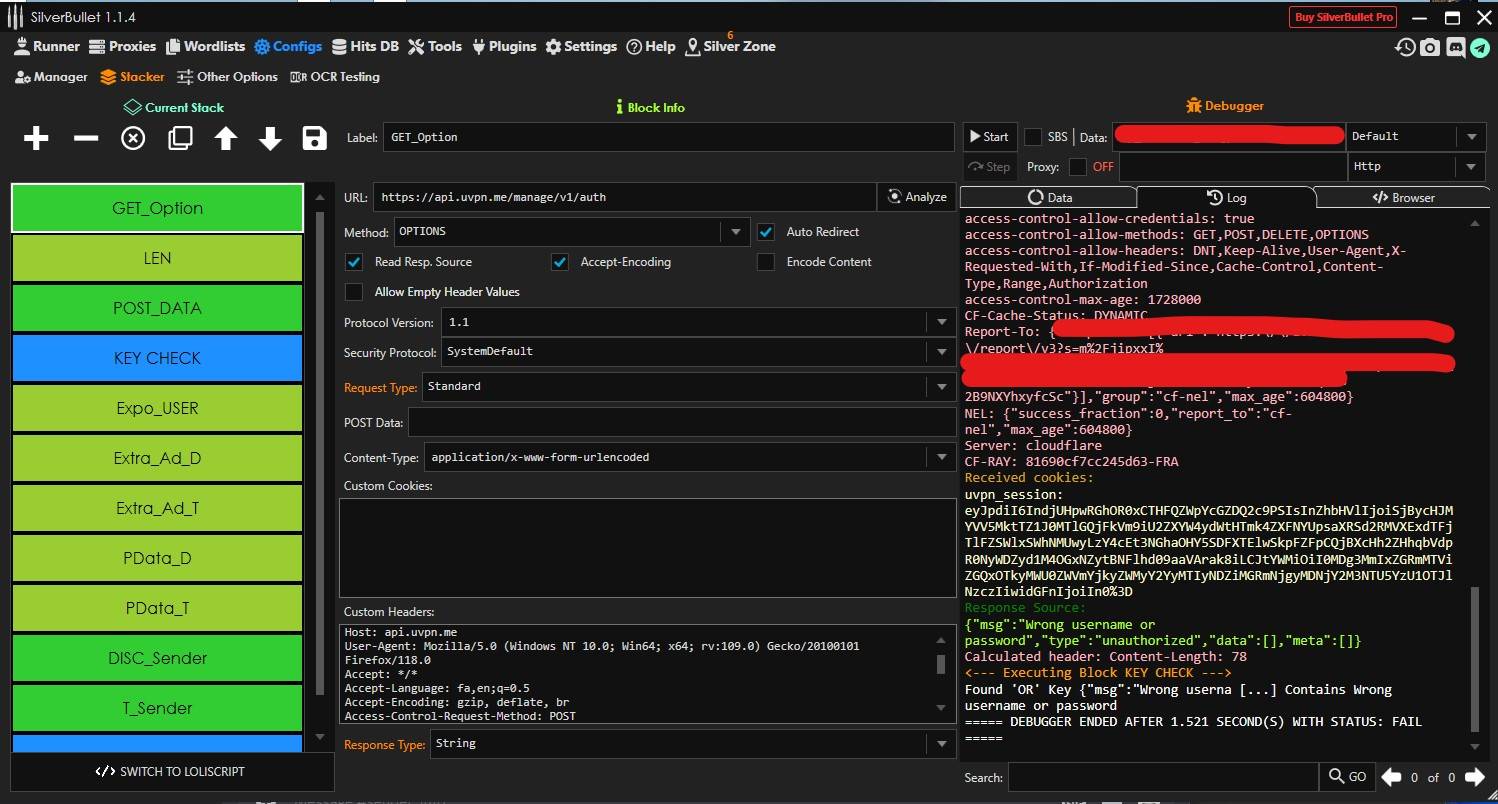Screen dimensions: 1498x804
Task: Open the Plugins section
Action: pos(504,46)
